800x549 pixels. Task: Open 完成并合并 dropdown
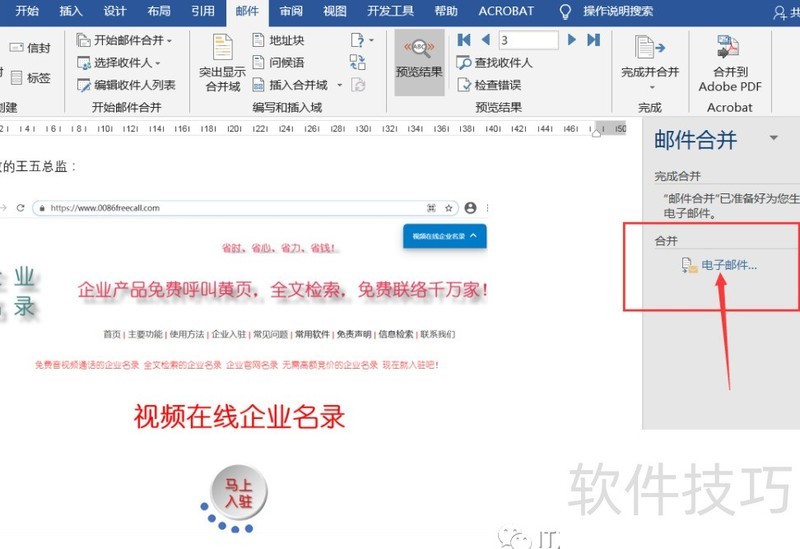pos(650,62)
